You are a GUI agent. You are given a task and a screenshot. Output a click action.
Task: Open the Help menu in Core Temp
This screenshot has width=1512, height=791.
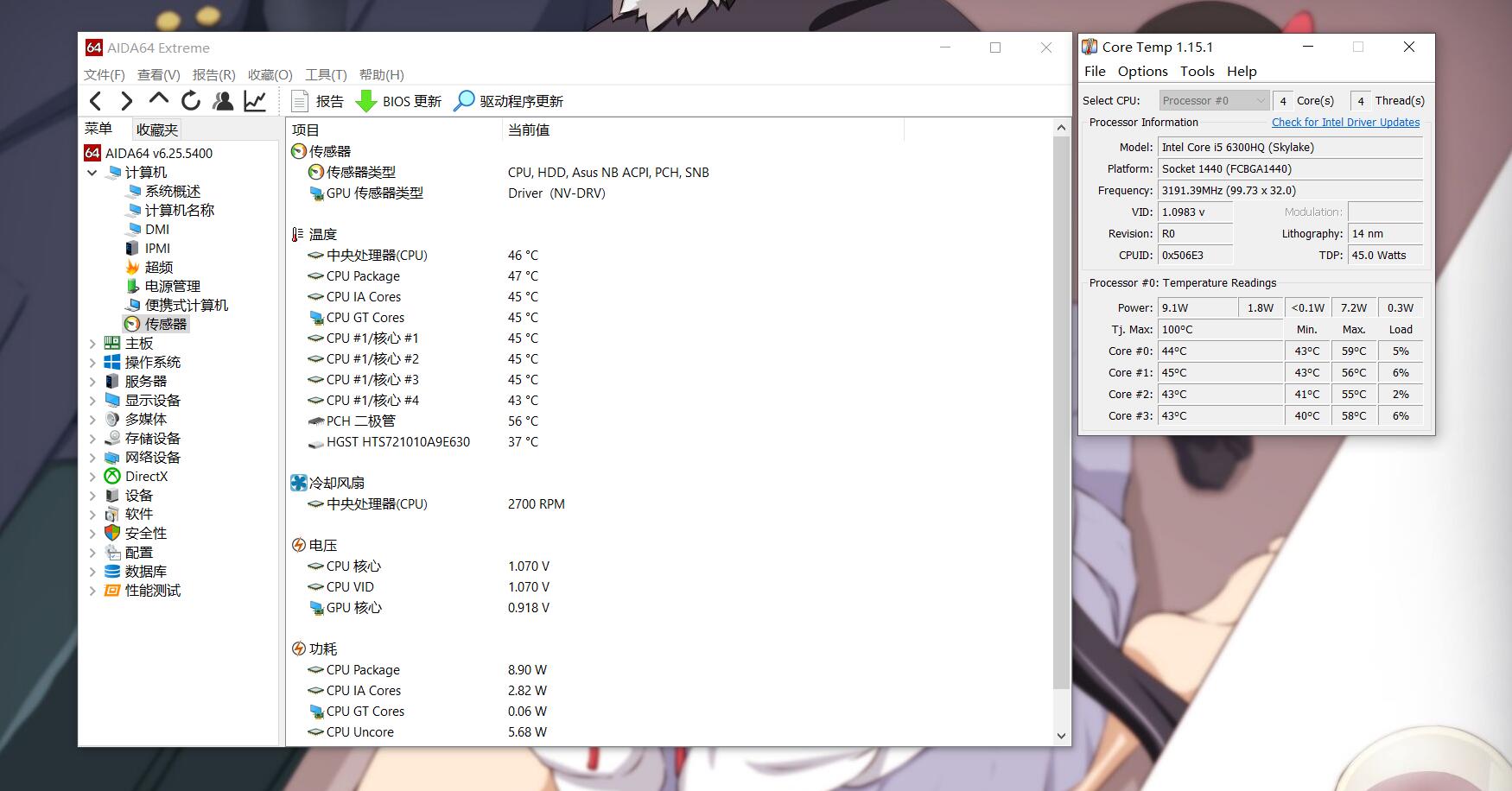pos(1242,72)
